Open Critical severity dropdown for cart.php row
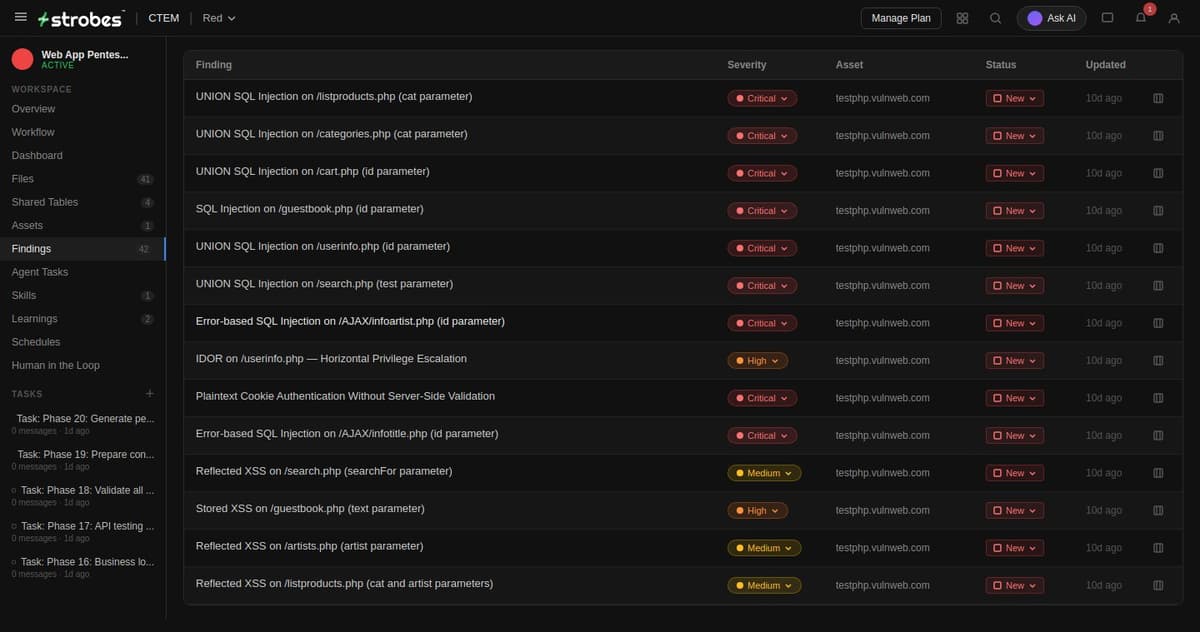 (x=762, y=173)
